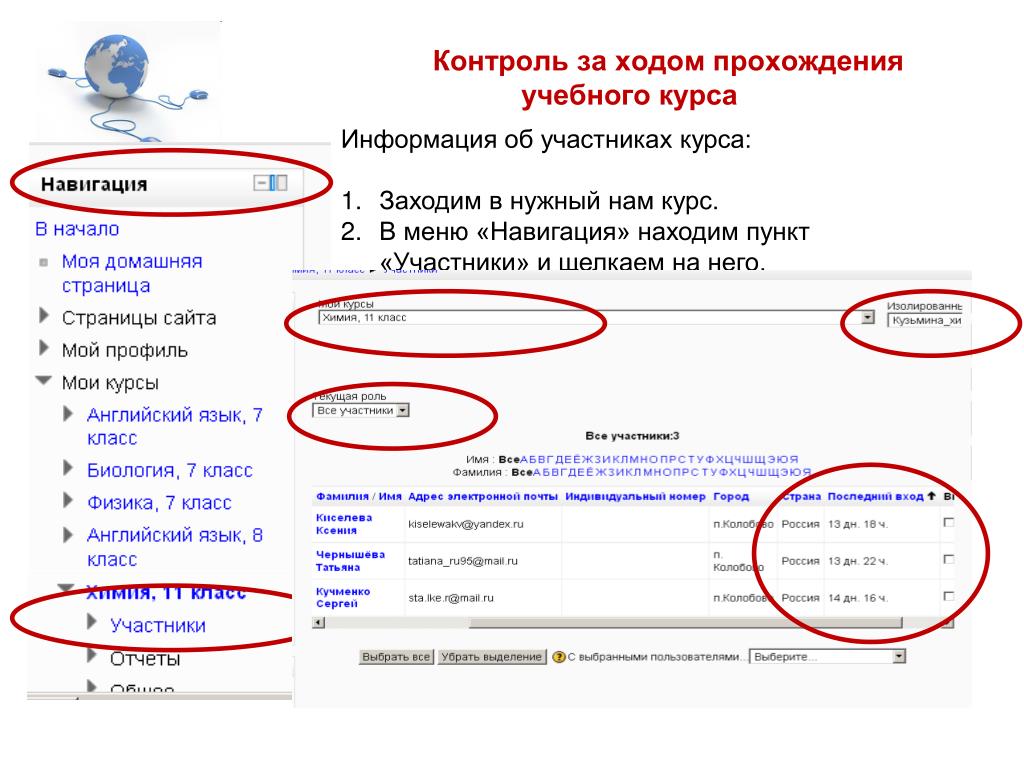Image resolution: width=1024 pixels, height=768 pixels.
Task: Sort table by 'Город' column header
Action: coord(731,496)
